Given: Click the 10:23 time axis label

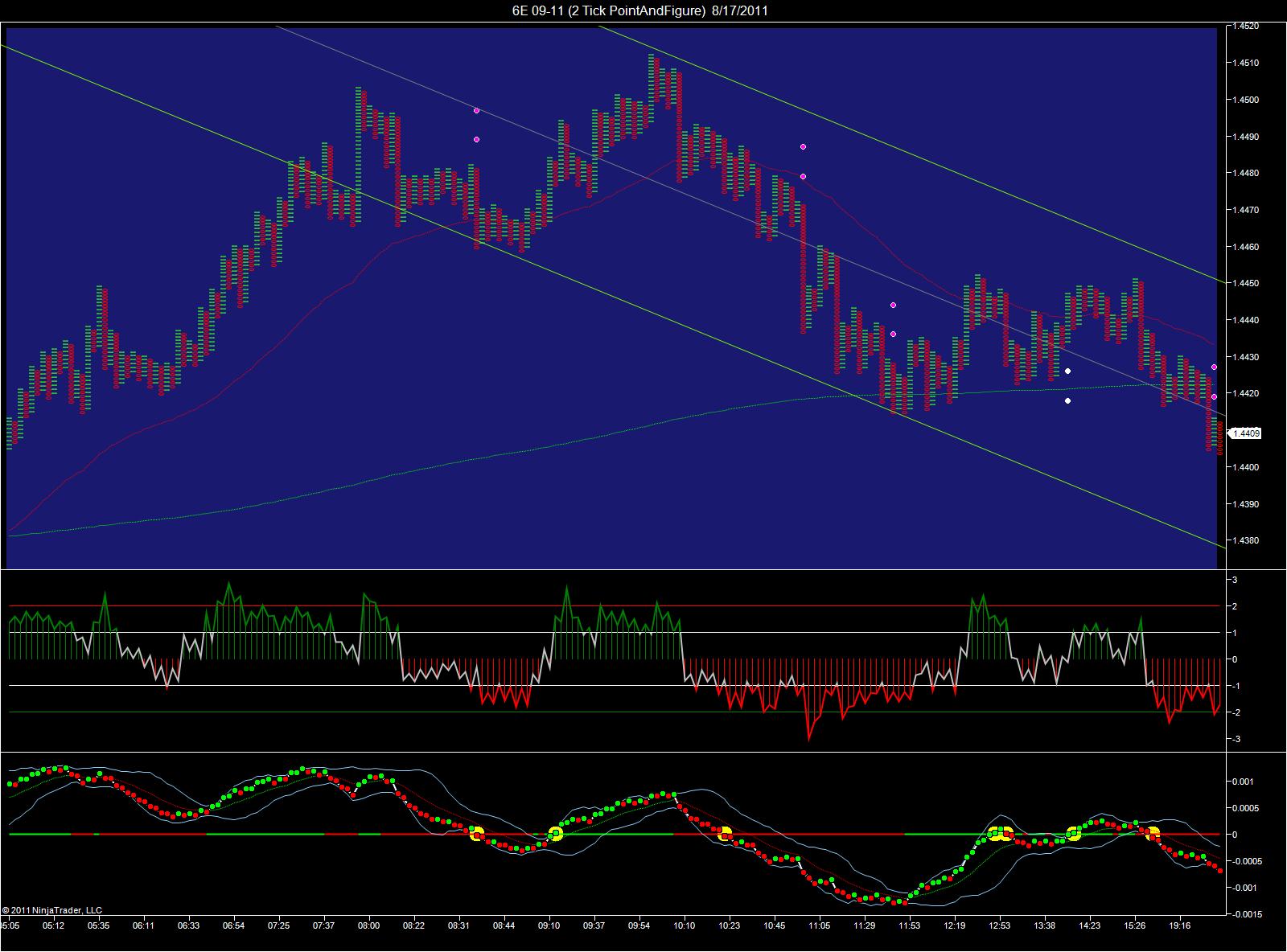Looking at the screenshot, I should (x=729, y=925).
